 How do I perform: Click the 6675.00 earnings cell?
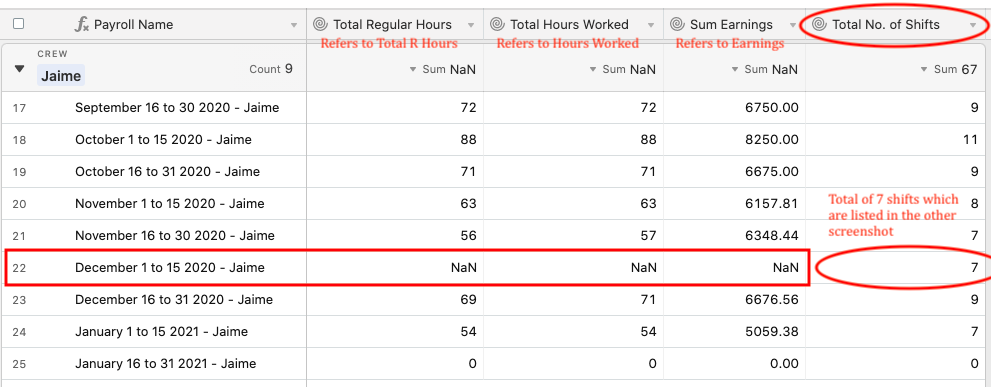(734, 172)
